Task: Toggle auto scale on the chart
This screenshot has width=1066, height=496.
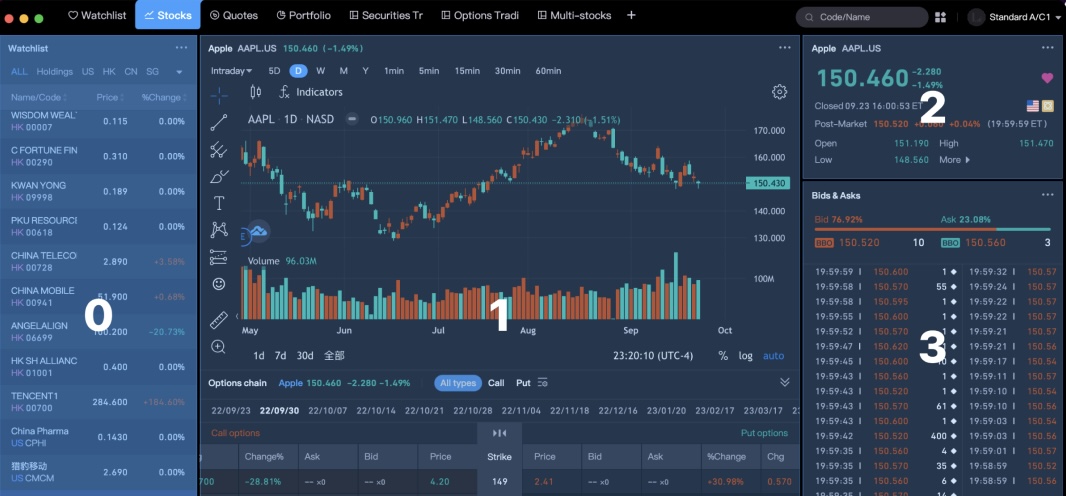Action: 773,356
